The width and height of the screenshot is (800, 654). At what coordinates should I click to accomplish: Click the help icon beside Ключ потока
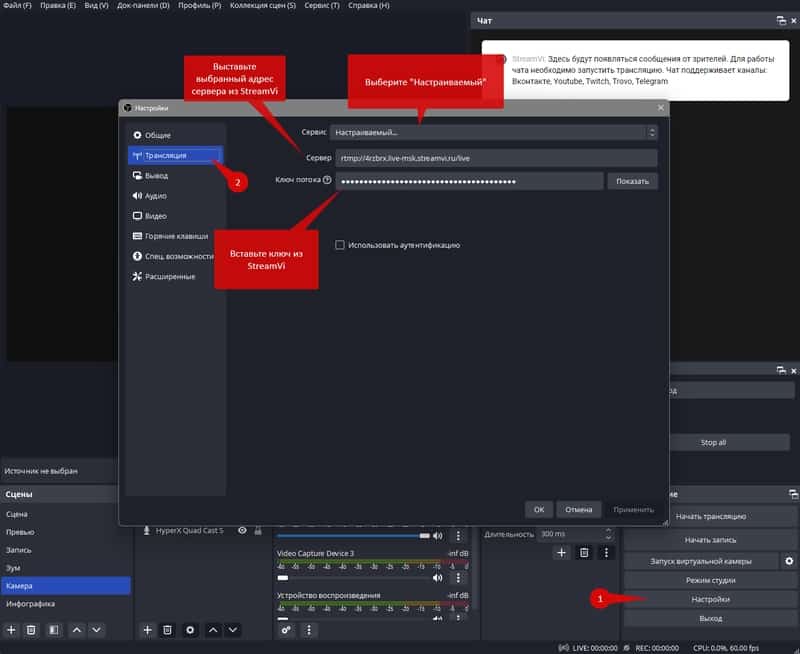tap(327, 180)
